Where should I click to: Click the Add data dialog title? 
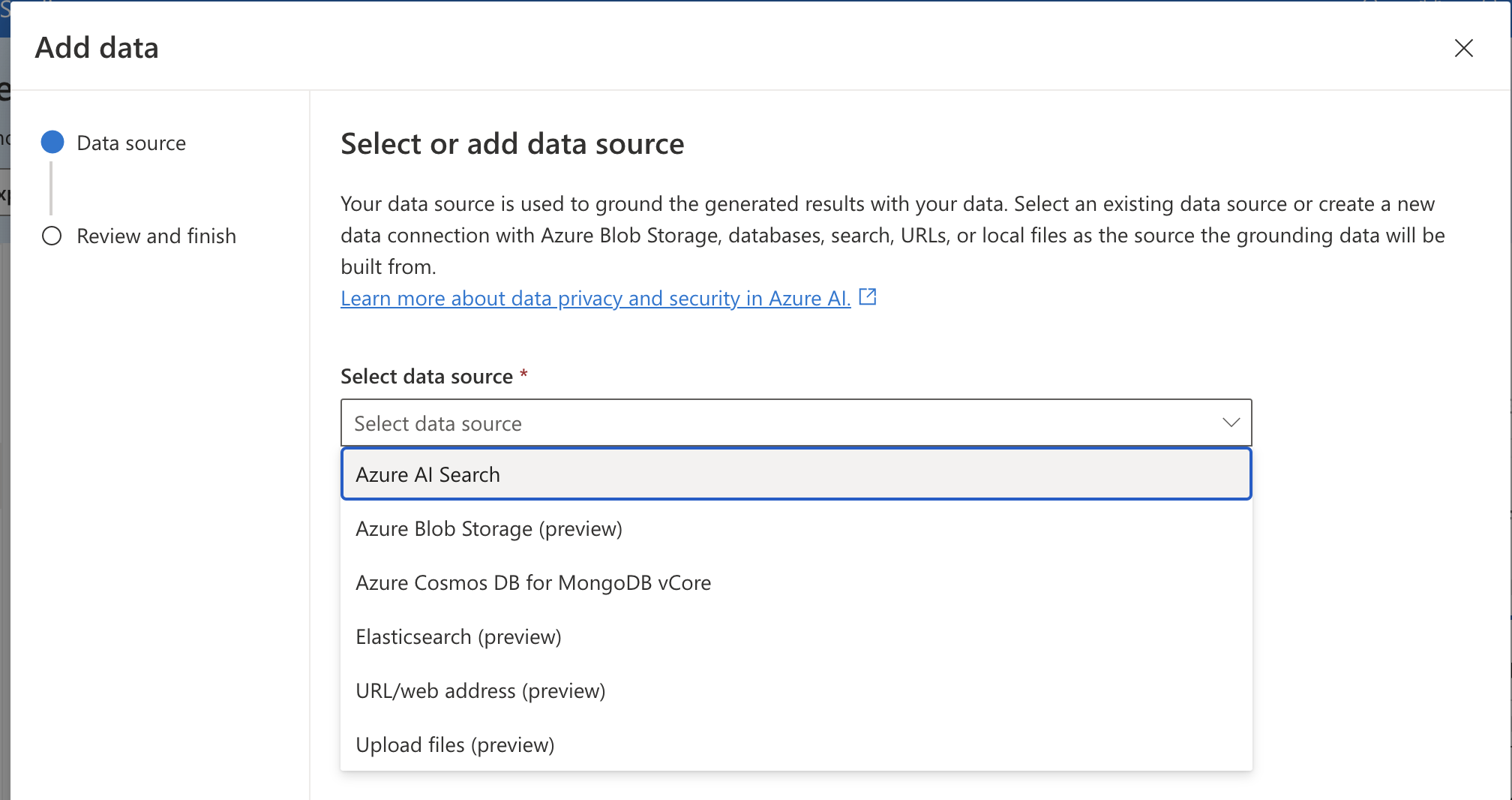point(97,48)
